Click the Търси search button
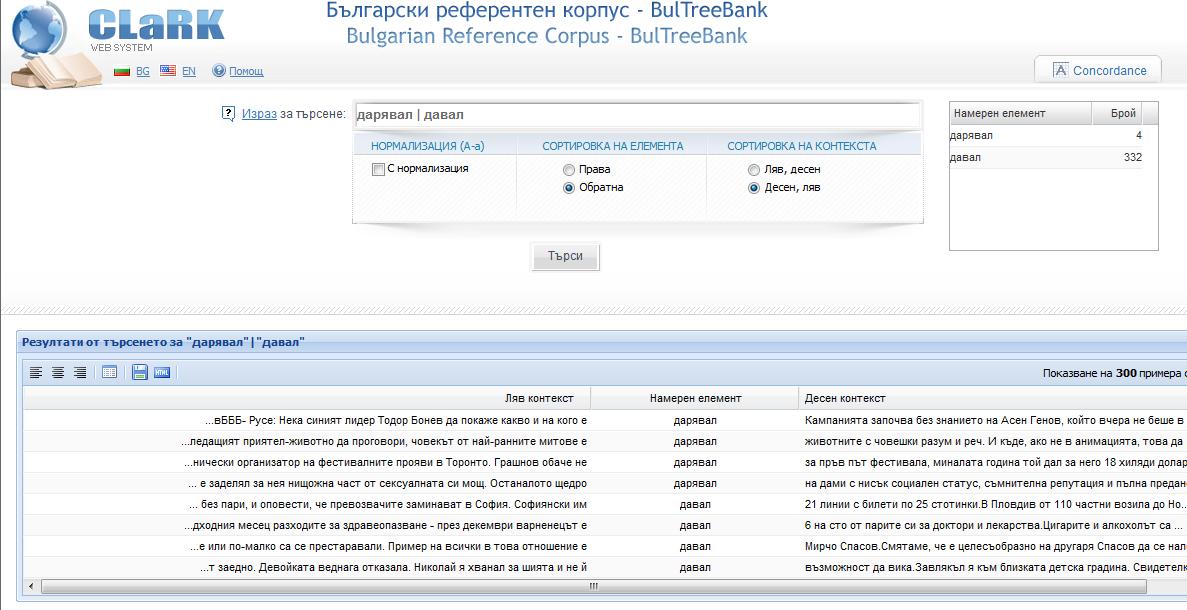 pyautogui.click(x=565, y=256)
